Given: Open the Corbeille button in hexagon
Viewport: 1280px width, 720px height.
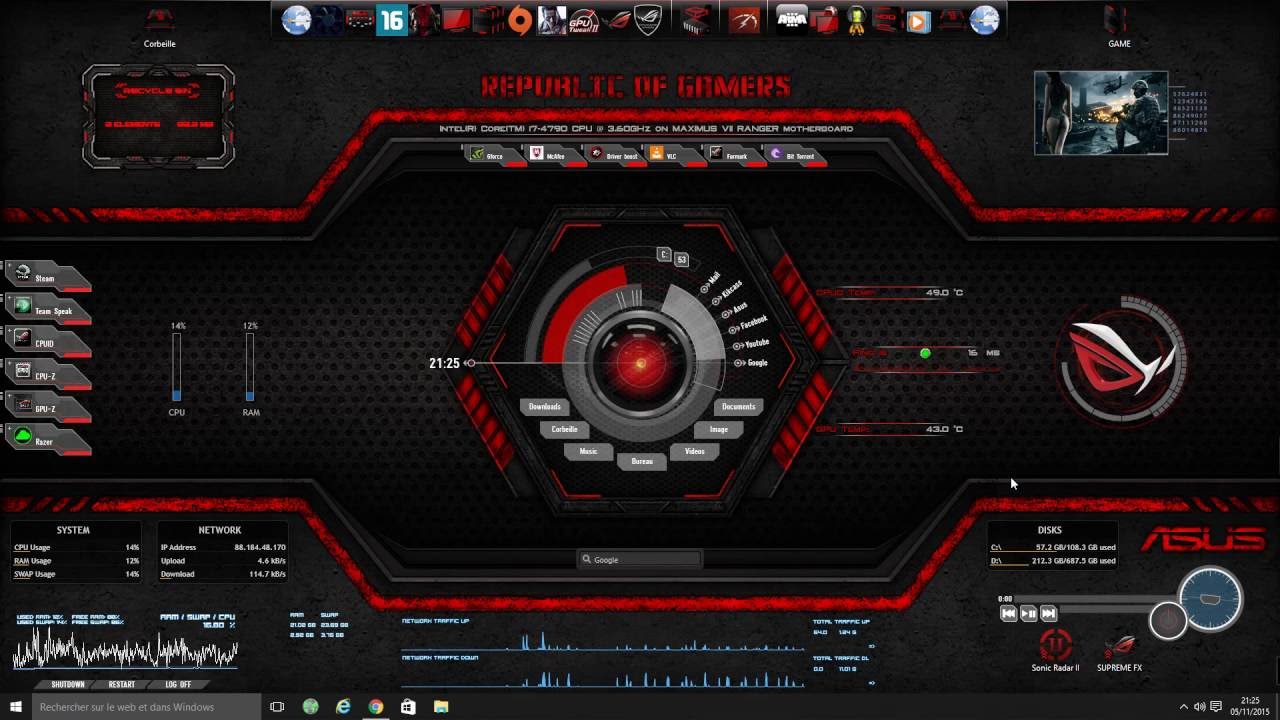Looking at the screenshot, I should click(565, 429).
